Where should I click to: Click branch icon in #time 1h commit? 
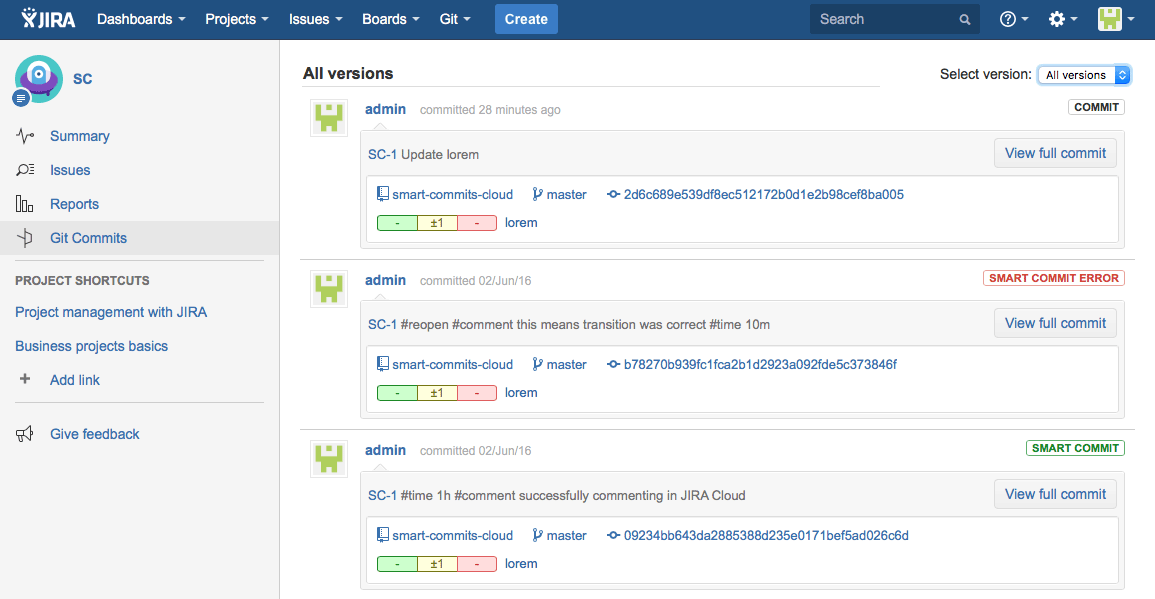pyautogui.click(x=538, y=535)
